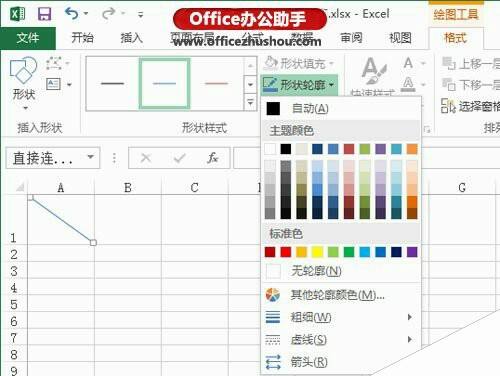The image size is (500, 376).
Task: Cancel entry with the X formula button
Action: point(146,158)
